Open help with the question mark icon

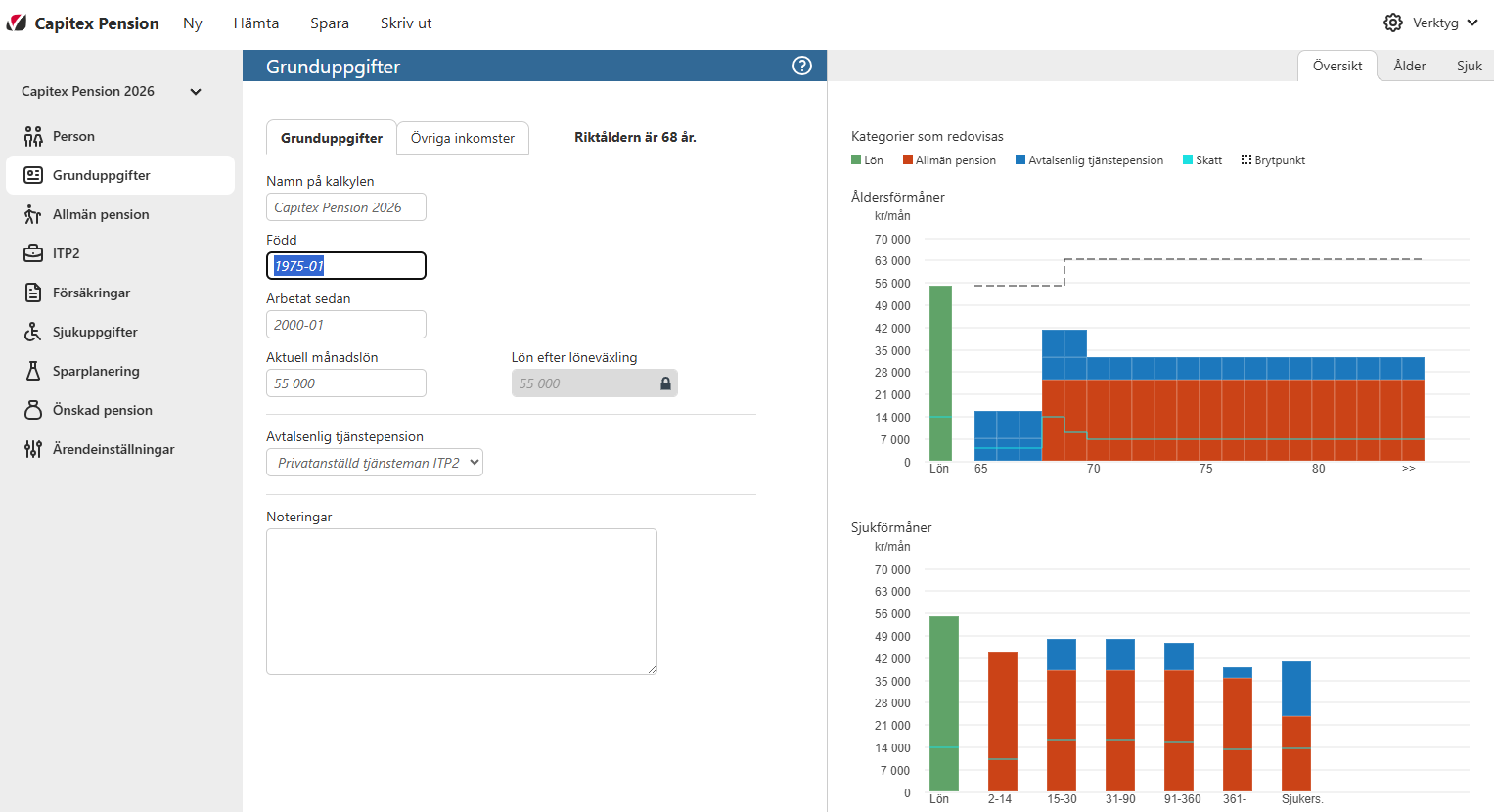pyautogui.click(x=802, y=66)
